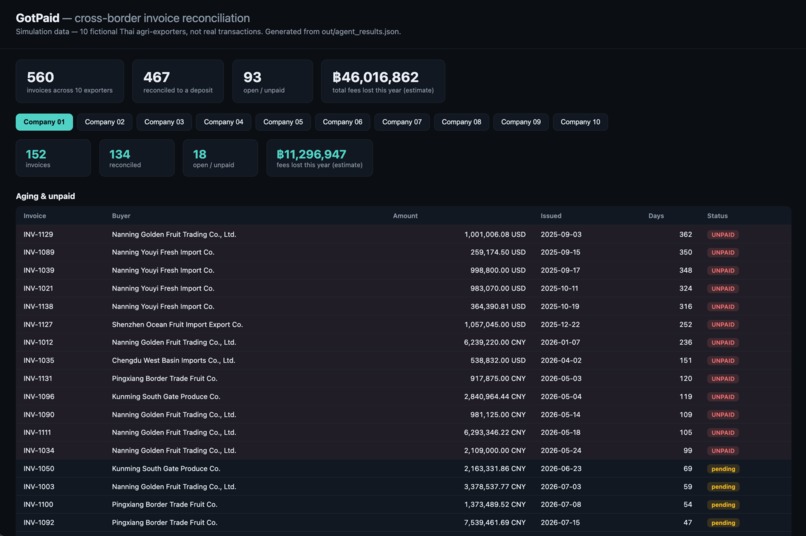Click the issued date 2026-01-07
806x536 pixels.
point(560,342)
